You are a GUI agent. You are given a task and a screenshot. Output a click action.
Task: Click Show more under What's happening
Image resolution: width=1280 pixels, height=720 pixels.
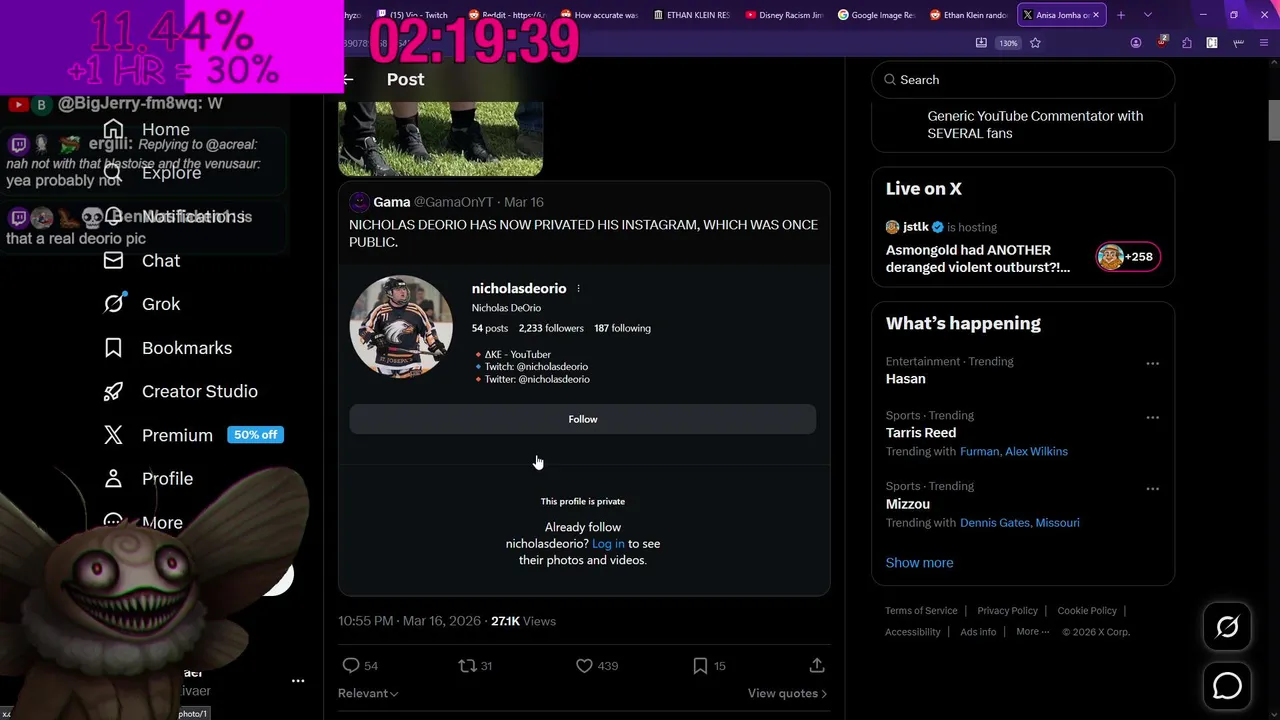(x=919, y=562)
